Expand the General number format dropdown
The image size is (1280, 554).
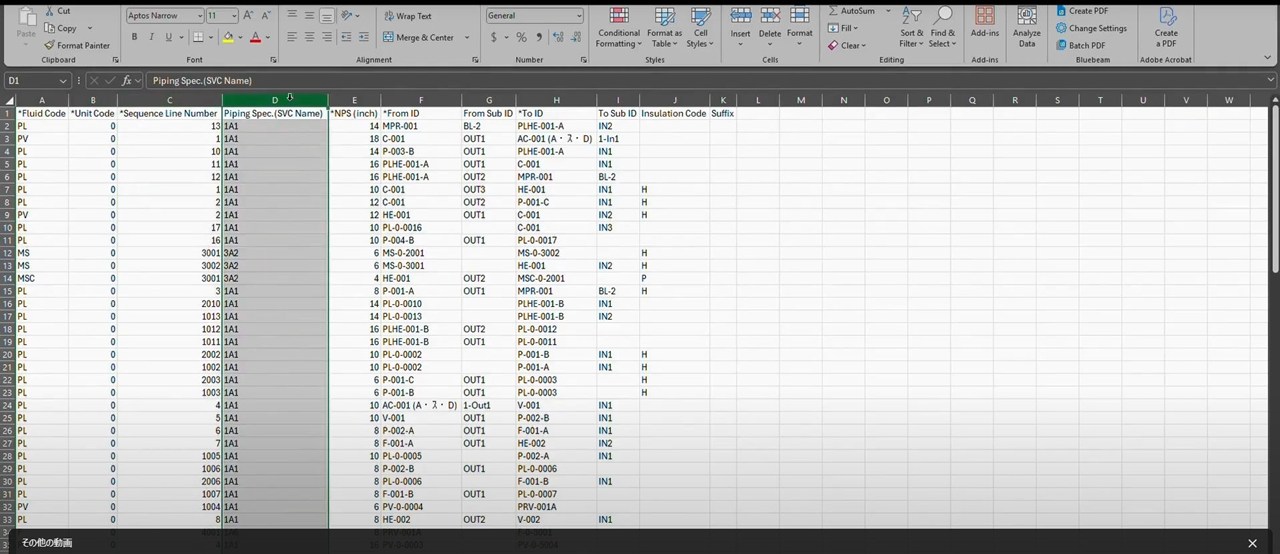click(579, 16)
